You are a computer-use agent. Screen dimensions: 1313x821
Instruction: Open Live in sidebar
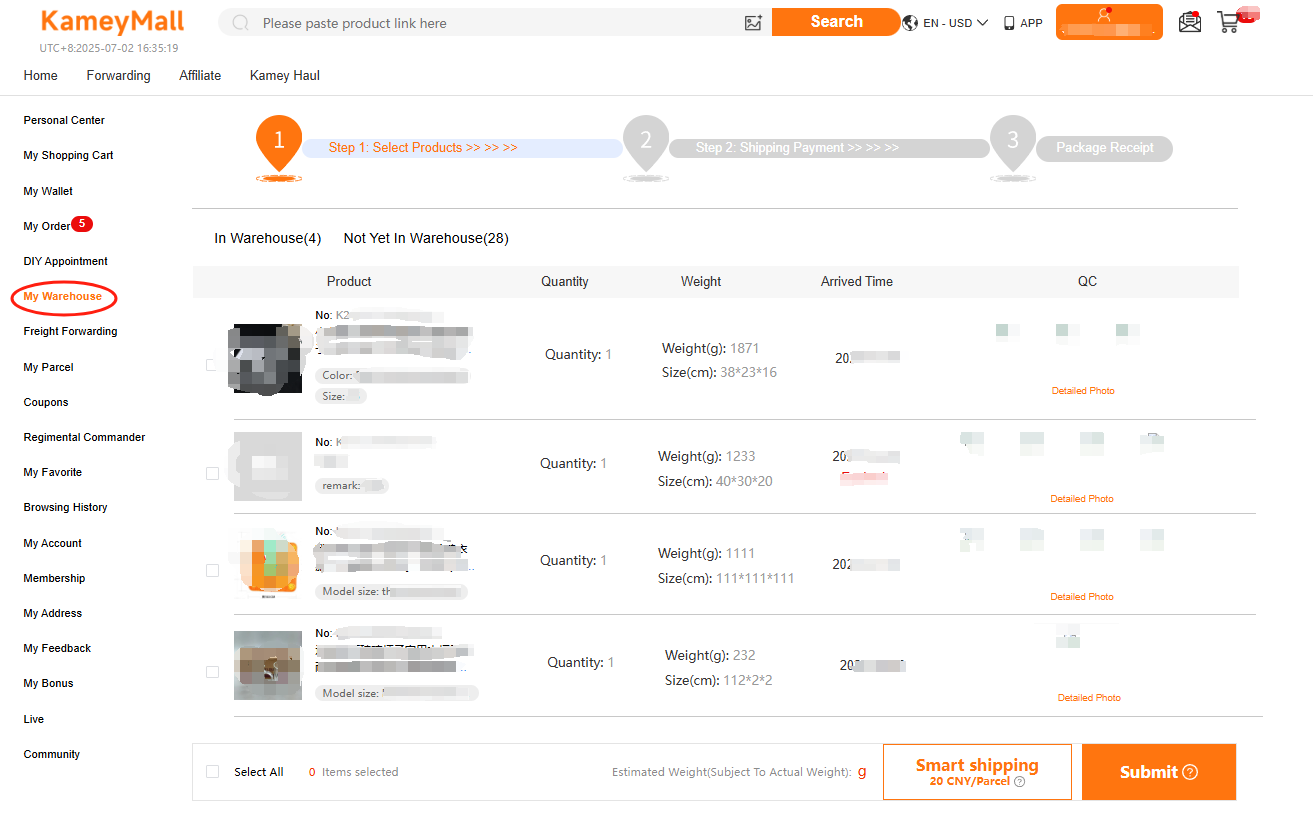pyautogui.click(x=34, y=719)
